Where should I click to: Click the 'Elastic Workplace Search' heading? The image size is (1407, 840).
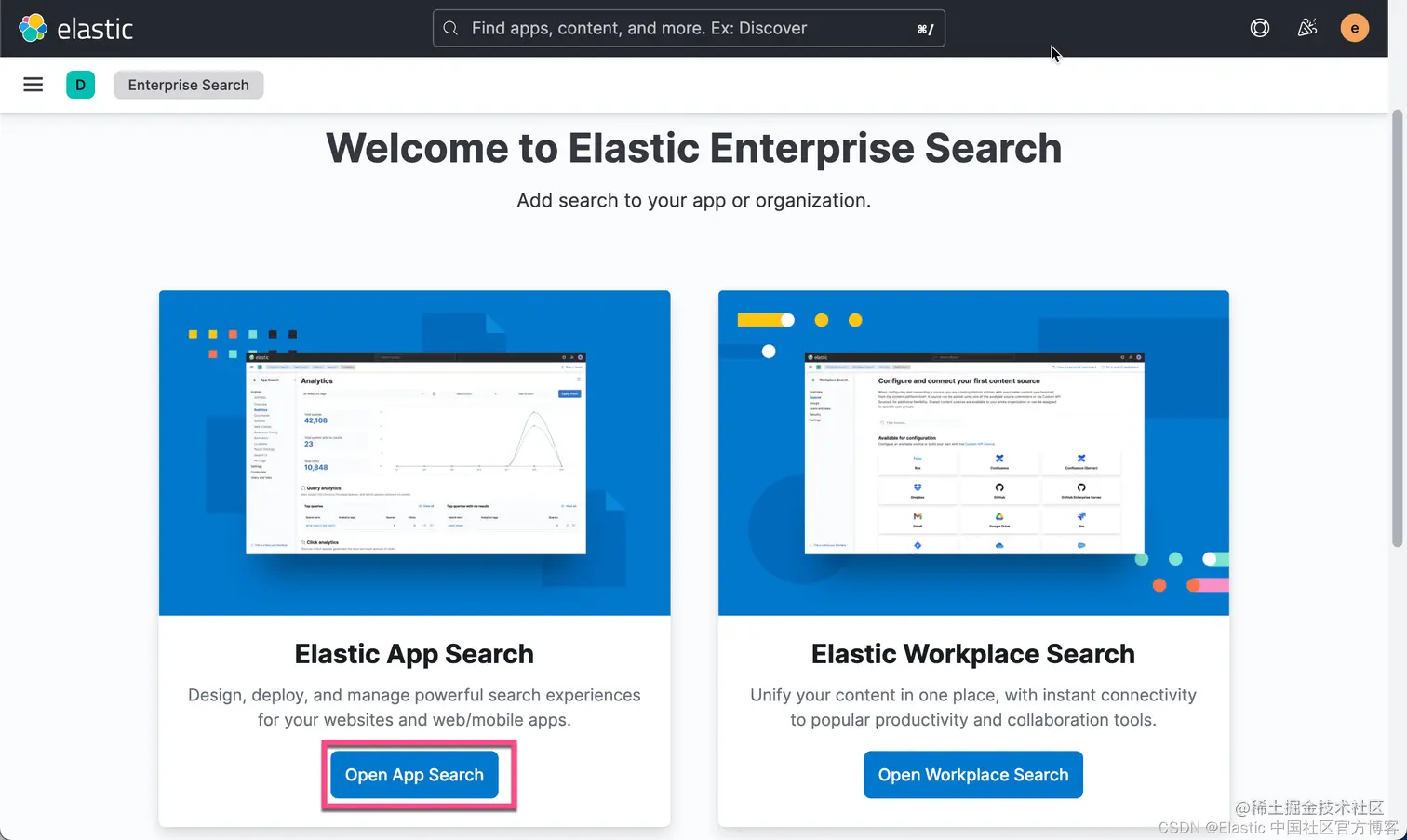tap(973, 654)
